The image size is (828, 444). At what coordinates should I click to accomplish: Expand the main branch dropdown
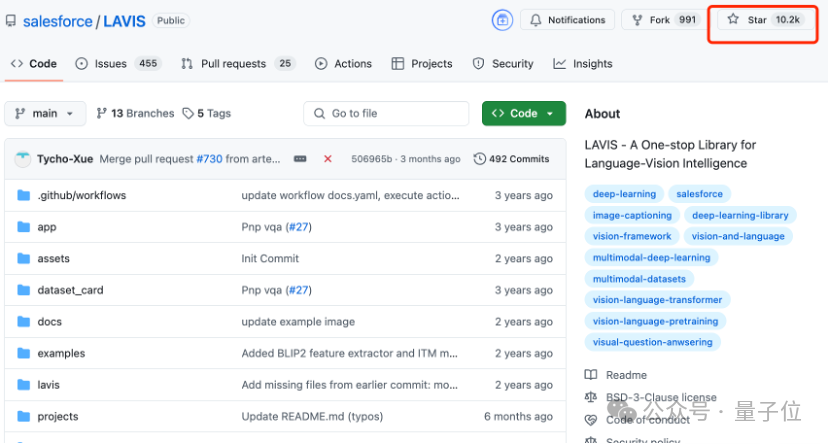pos(45,114)
